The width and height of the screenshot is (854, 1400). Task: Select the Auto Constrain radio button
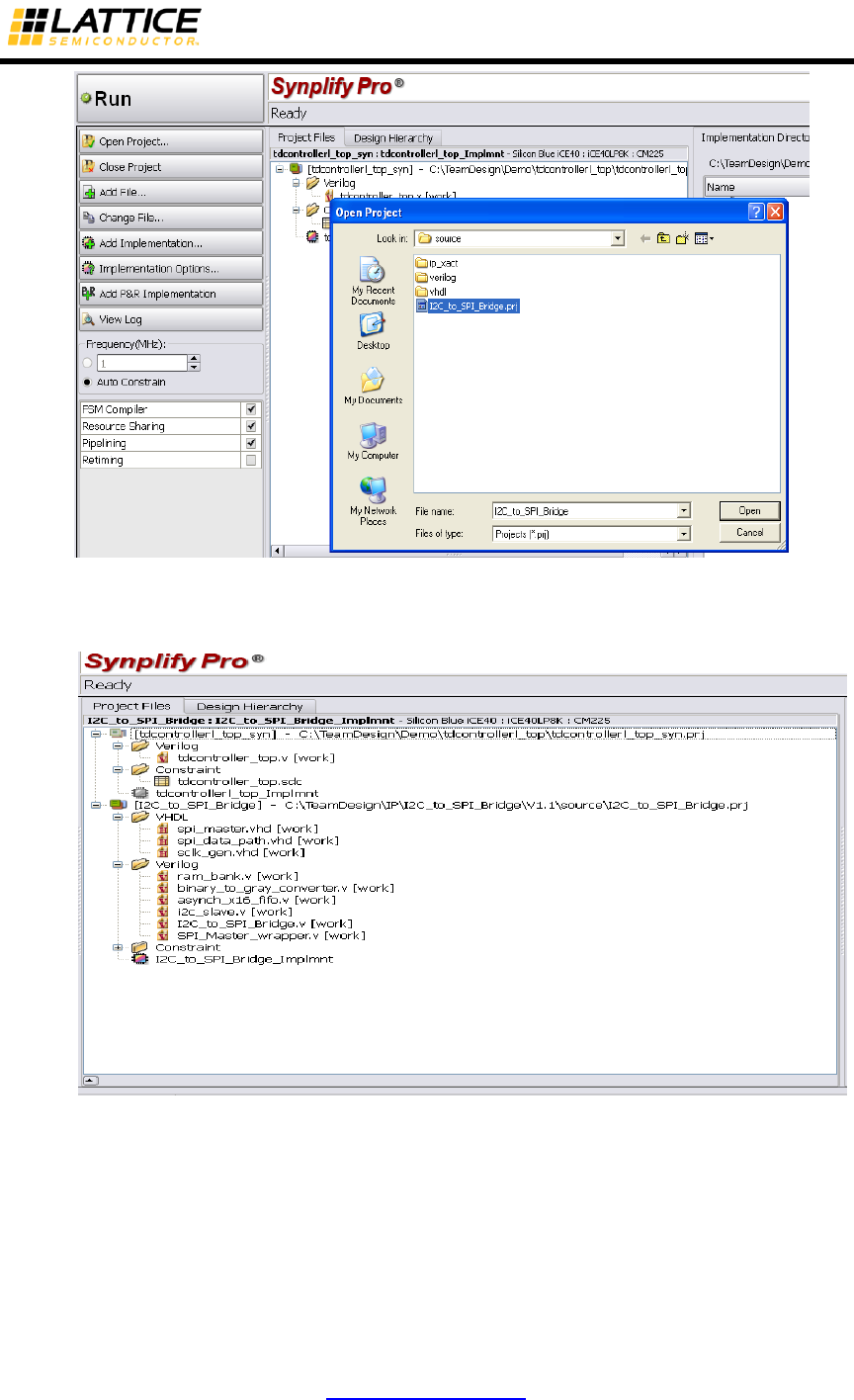point(88,382)
